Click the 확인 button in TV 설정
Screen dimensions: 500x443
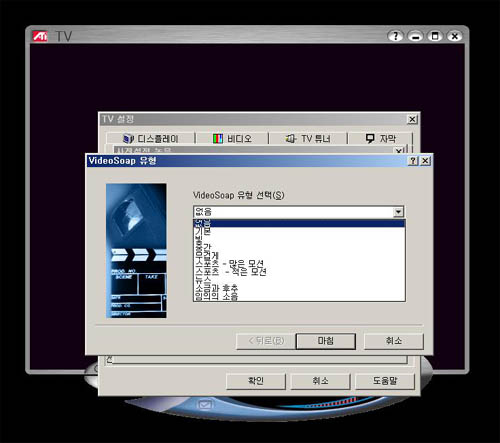pos(256,381)
